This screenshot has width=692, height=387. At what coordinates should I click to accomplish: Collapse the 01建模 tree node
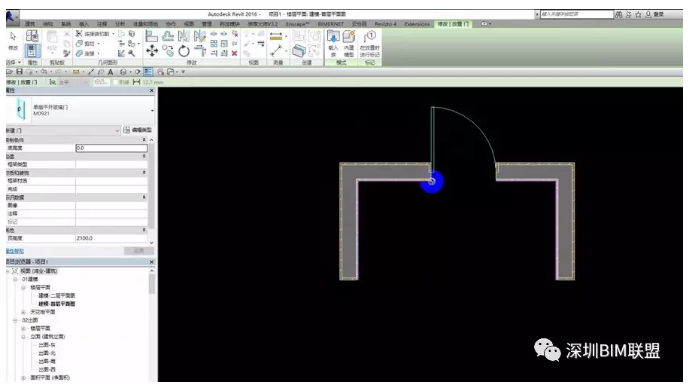click(15, 279)
